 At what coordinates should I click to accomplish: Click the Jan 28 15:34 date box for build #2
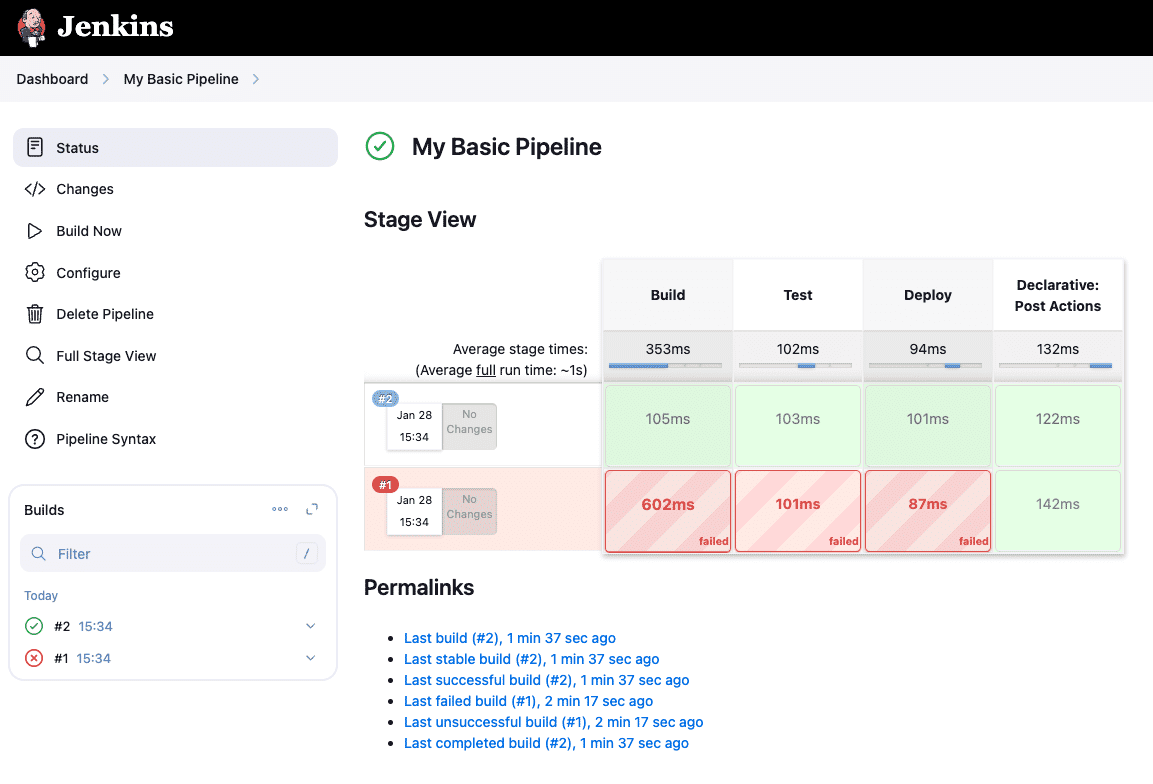pyautogui.click(x=414, y=426)
